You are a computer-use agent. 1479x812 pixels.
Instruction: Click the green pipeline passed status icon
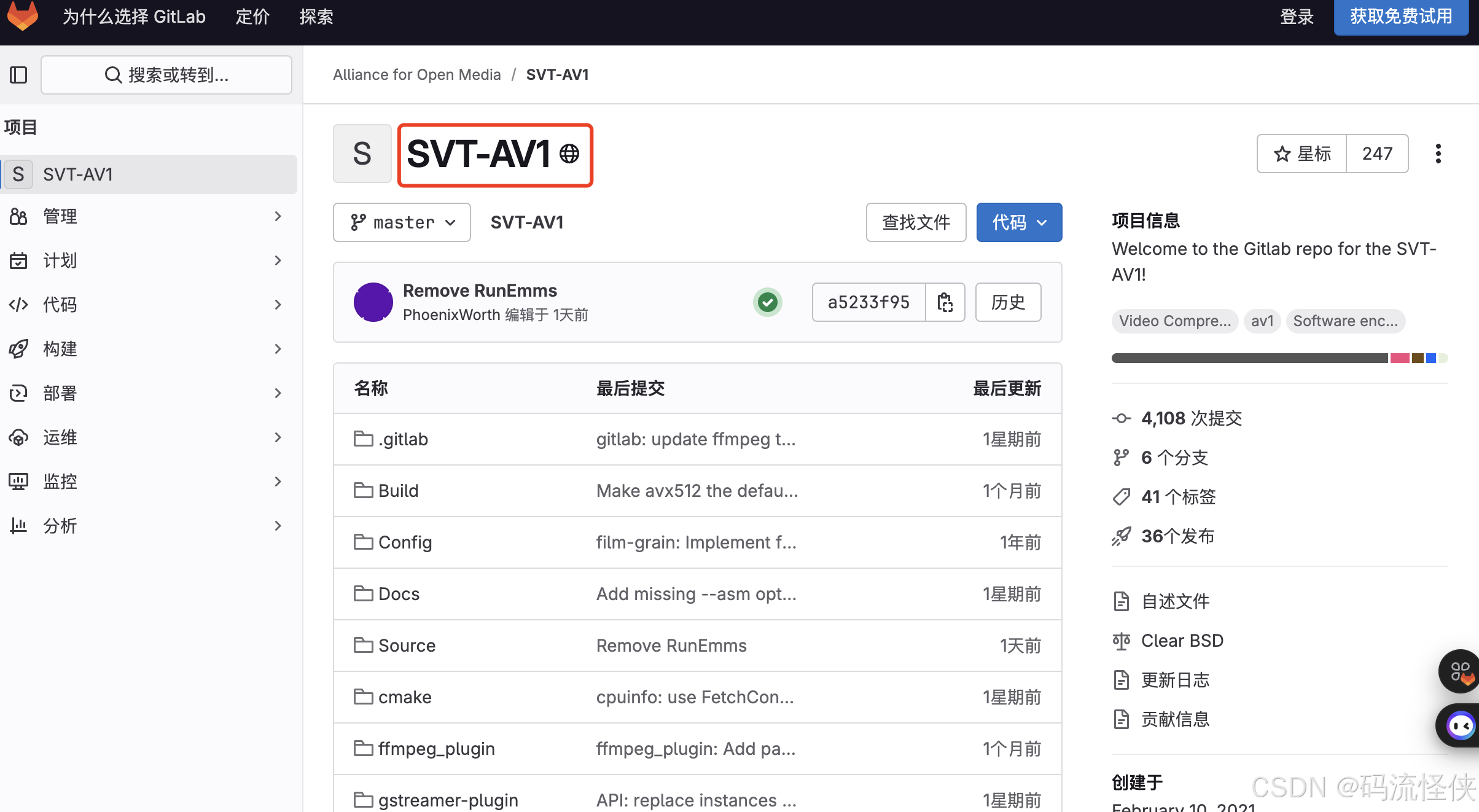pos(767,302)
